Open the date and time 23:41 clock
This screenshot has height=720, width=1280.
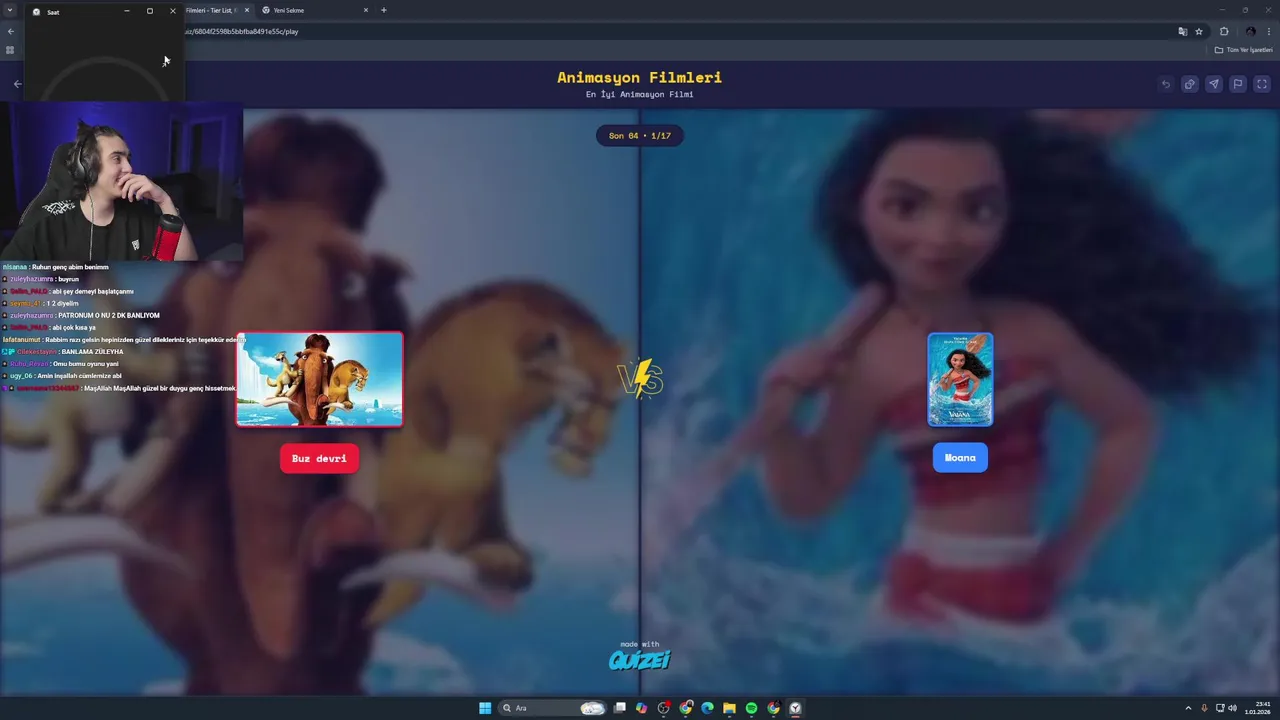pos(1258,708)
